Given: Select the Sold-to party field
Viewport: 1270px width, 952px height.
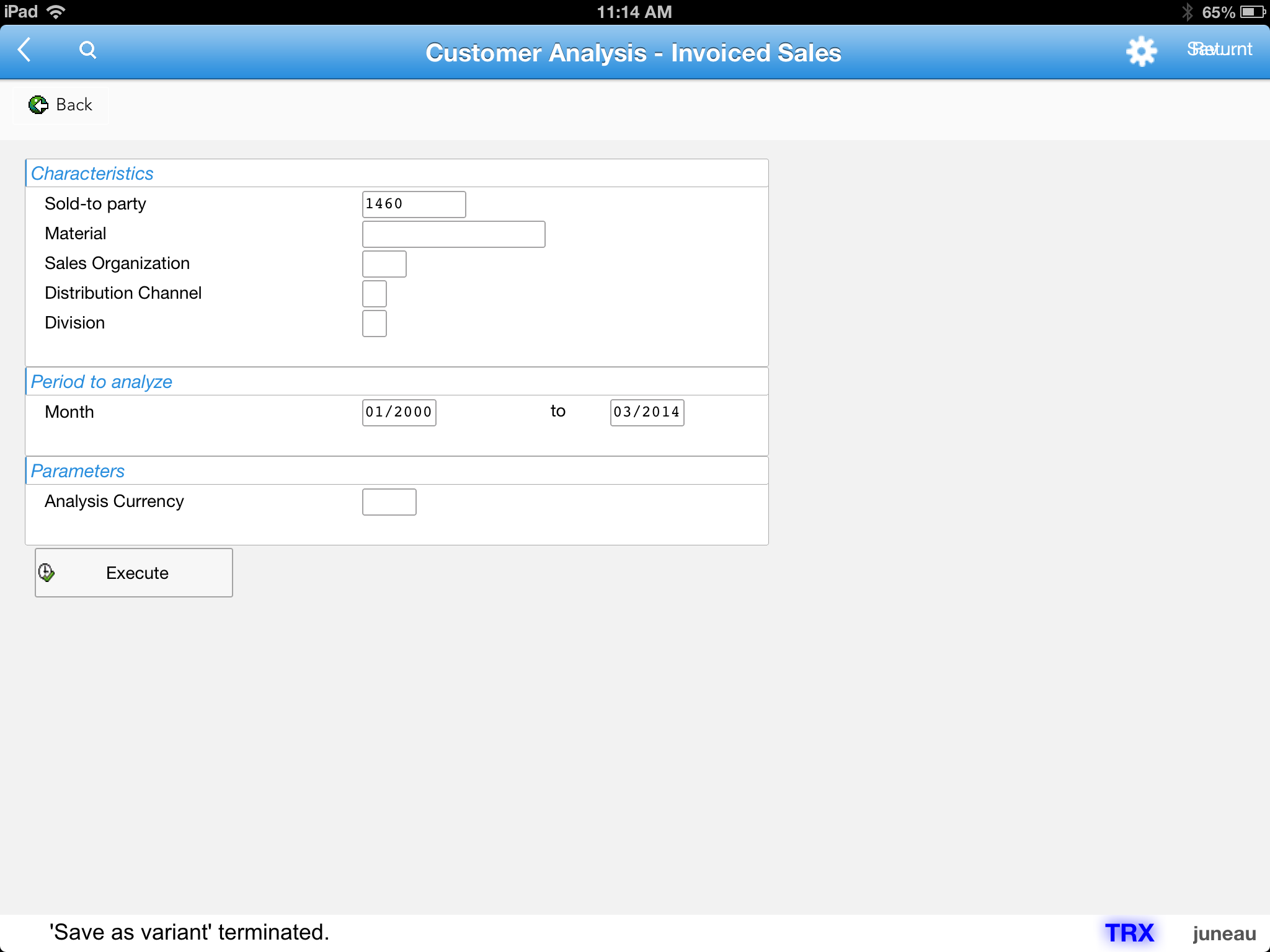Looking at the screenshot, I should click(414, 204).
